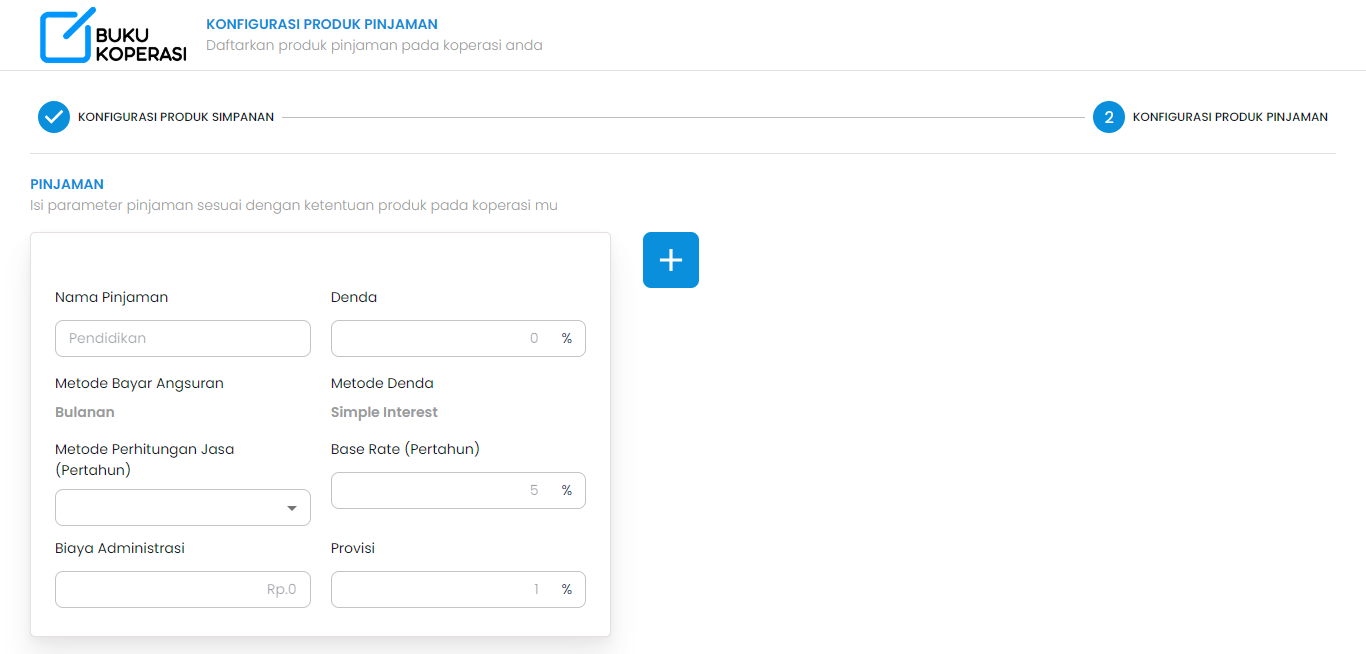This screenshot has height=654, width=1366.
Task: Click the Biaya Administrasi input field
Action: (183, 589)
